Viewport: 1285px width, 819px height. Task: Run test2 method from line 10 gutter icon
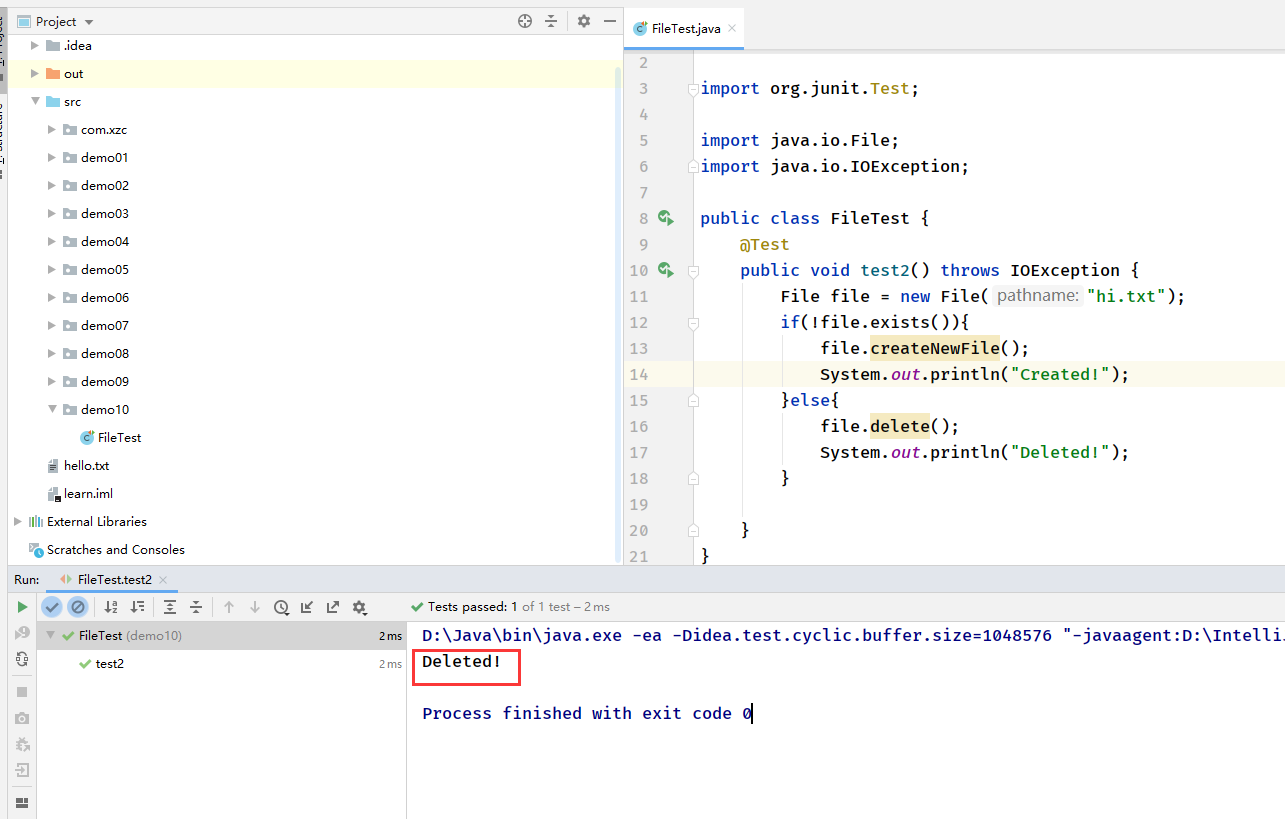click(666, 270)
